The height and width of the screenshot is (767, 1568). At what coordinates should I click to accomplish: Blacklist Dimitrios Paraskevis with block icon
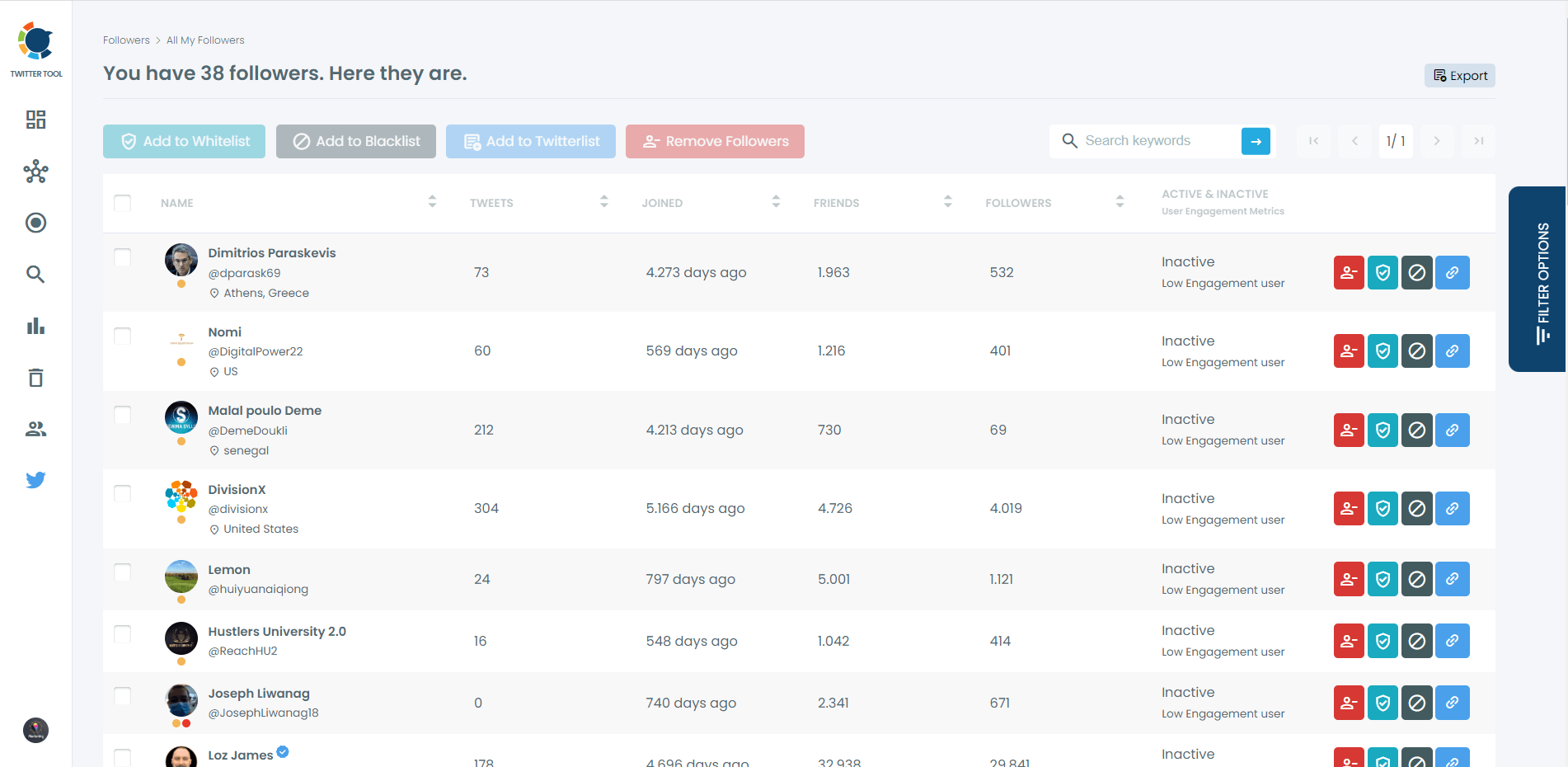tap(1417, 272)
